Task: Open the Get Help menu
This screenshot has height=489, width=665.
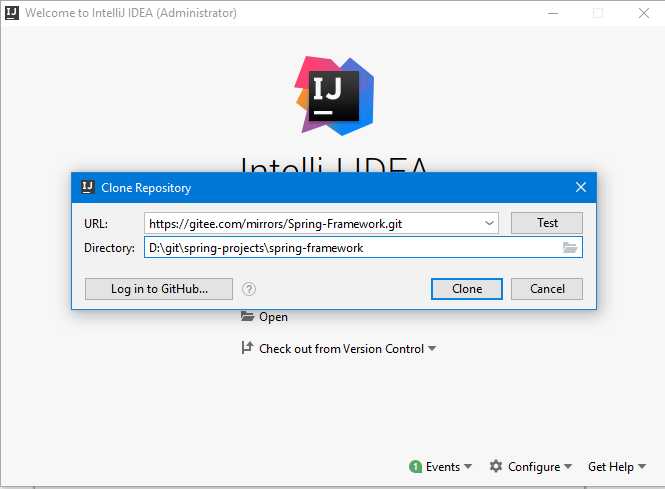Action: point(617,467)
